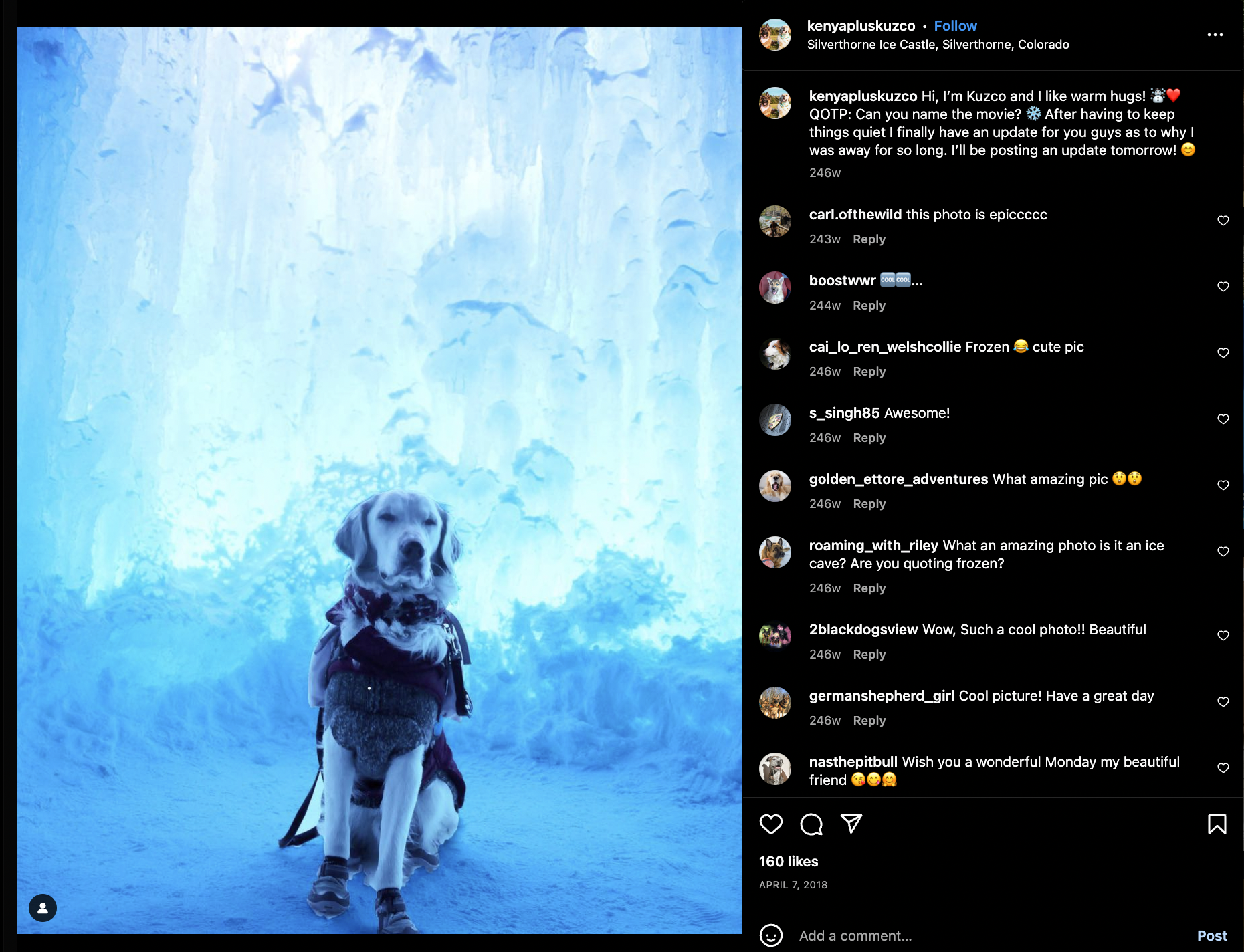This screenshot has width=1244, height=952.
Task: Show tagged people icon on photo
Action: click(x=43, y=908)
